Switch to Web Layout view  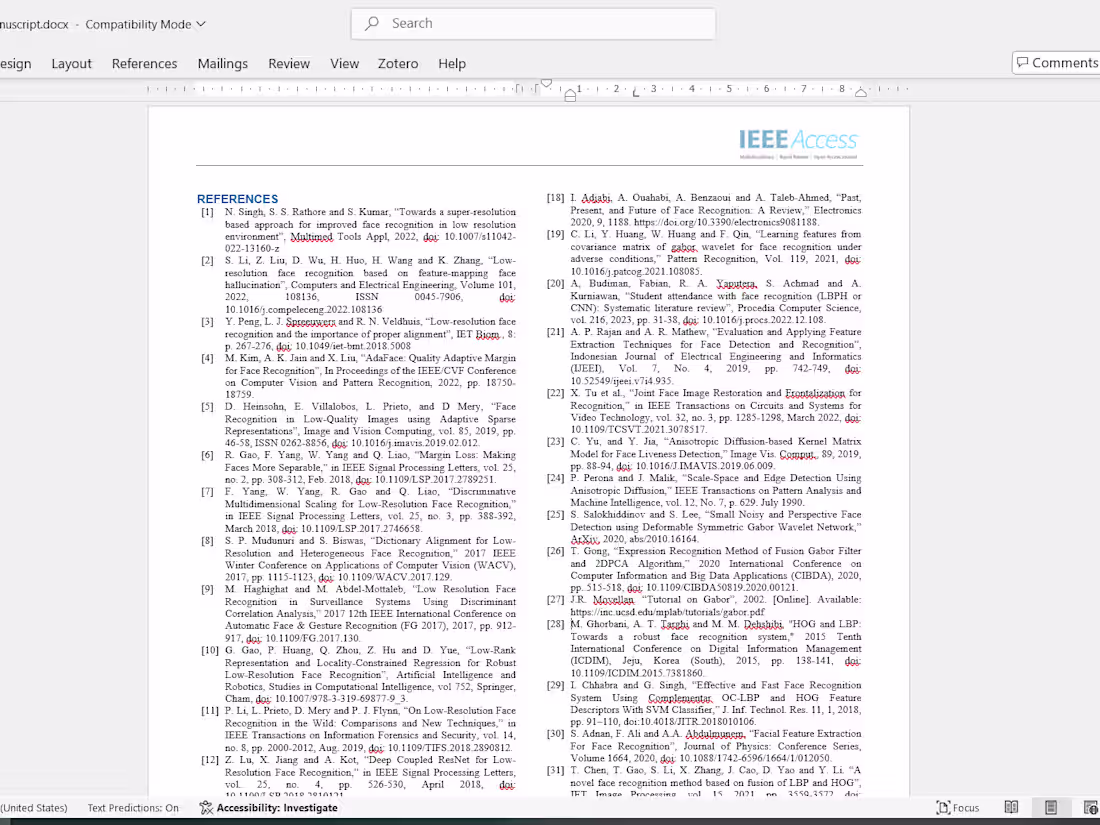coord(1088,807)
